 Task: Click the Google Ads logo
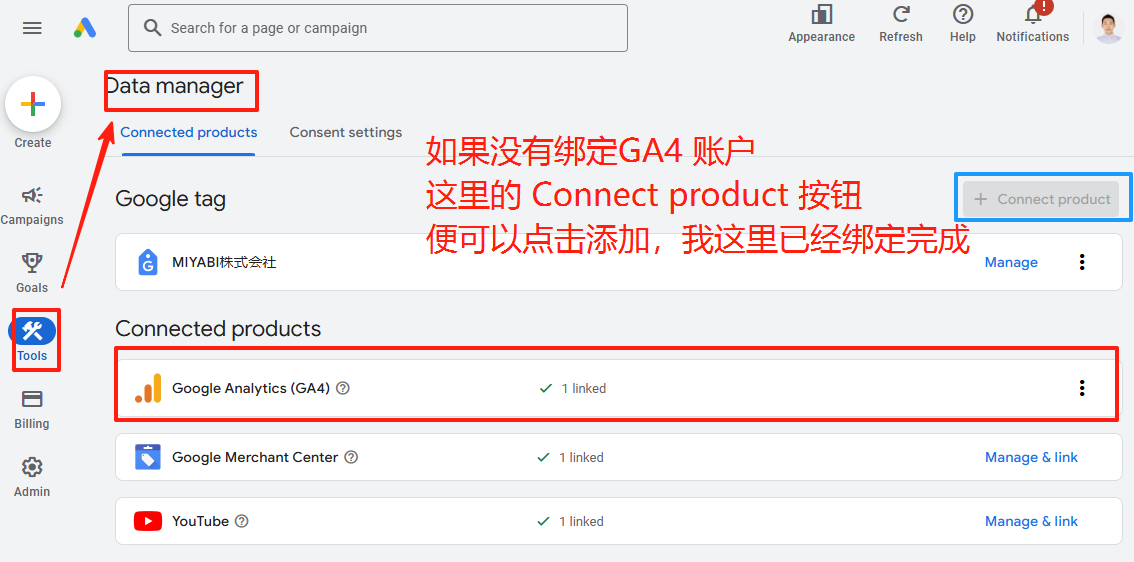pos(85,28)
